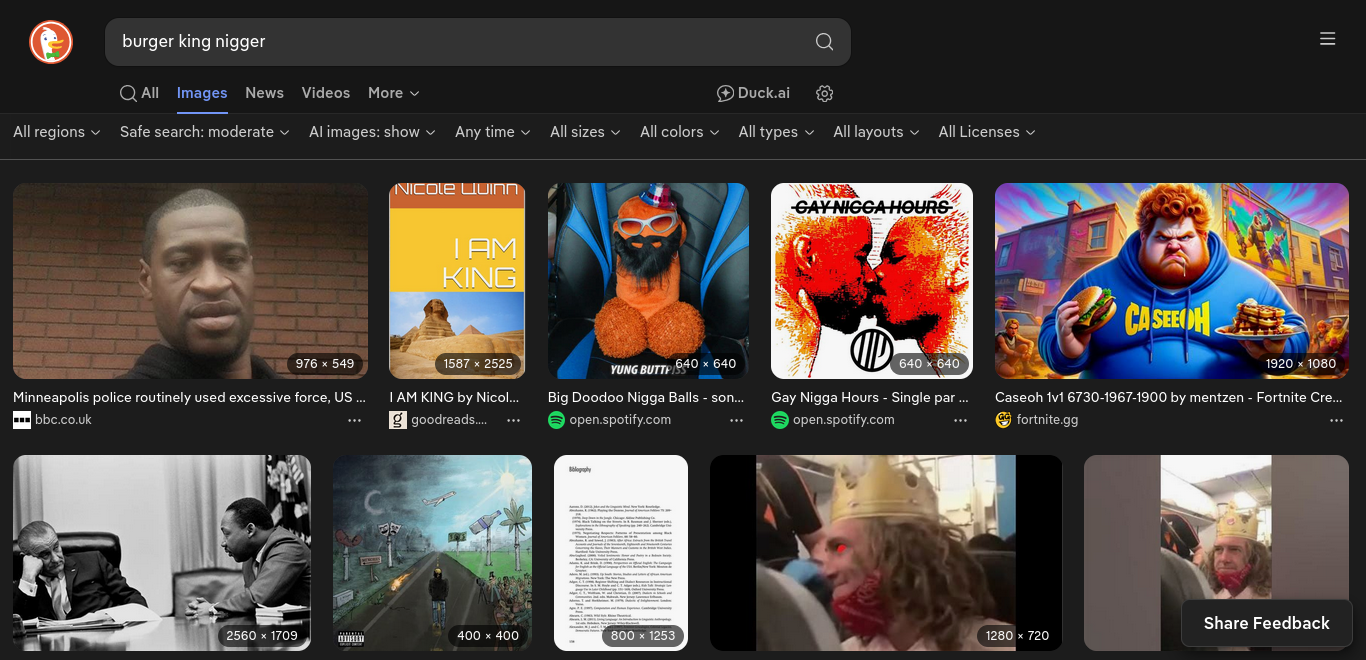This screenshot has width=1366, height=660.
Task: Open the "Caseoh 1v1 6730-1967-1900" title
Action: coord(1168,397)
